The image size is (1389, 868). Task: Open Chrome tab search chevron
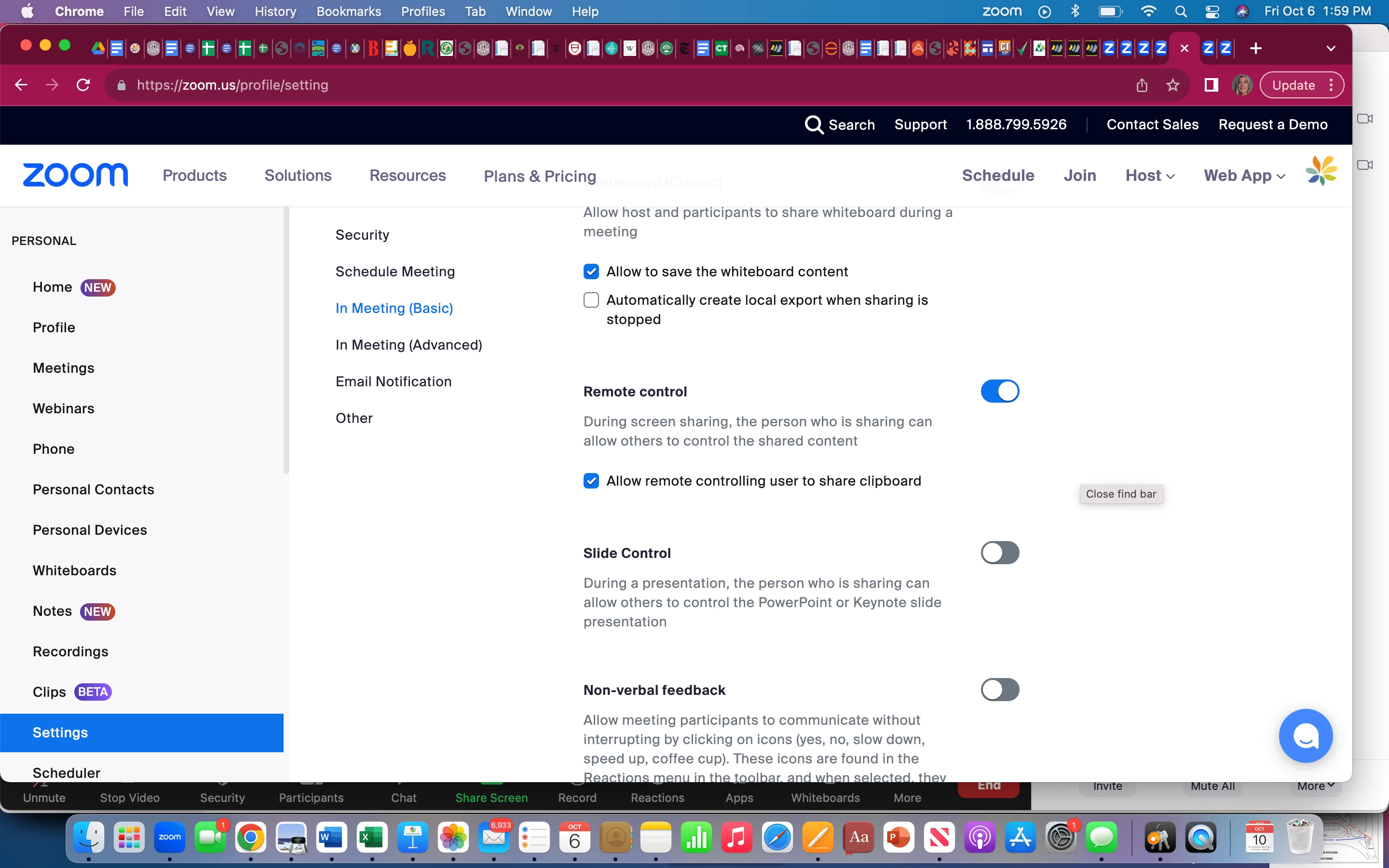1331,49
